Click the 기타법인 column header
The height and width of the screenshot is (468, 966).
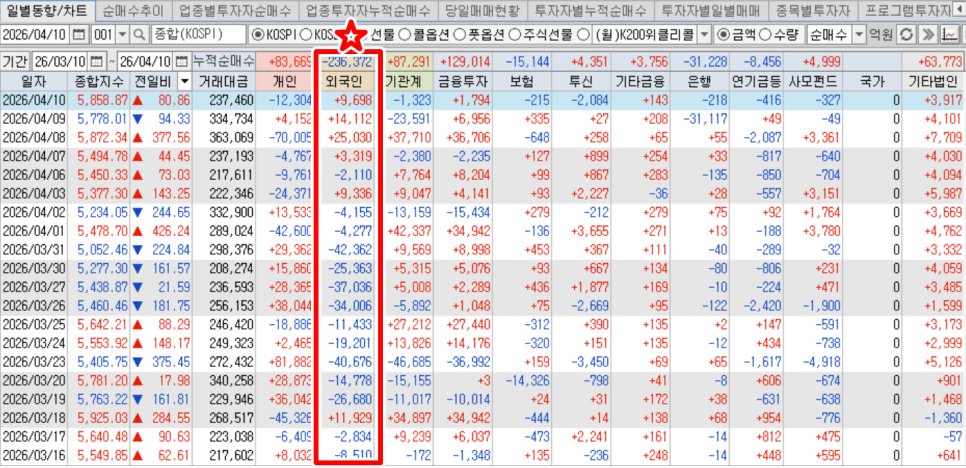point(933,81)
